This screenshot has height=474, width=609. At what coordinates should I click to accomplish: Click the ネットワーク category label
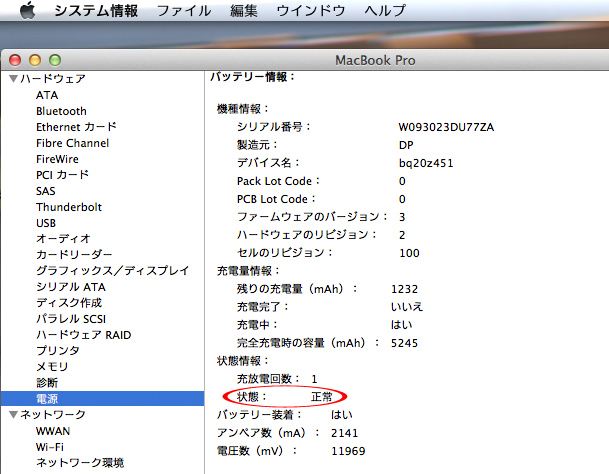tap(53, 415)
